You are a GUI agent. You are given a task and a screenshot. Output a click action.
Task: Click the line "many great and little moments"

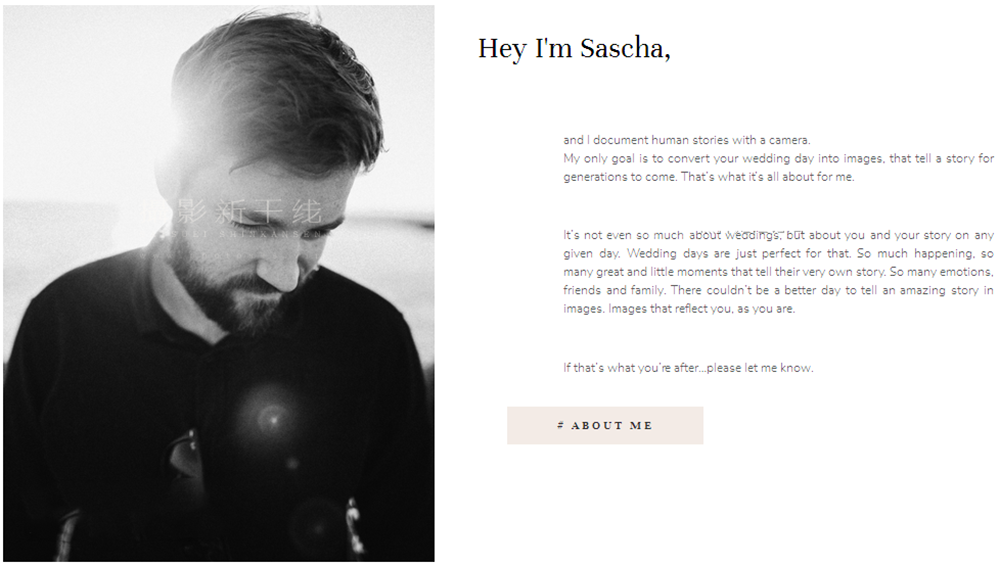pos(778,272)
